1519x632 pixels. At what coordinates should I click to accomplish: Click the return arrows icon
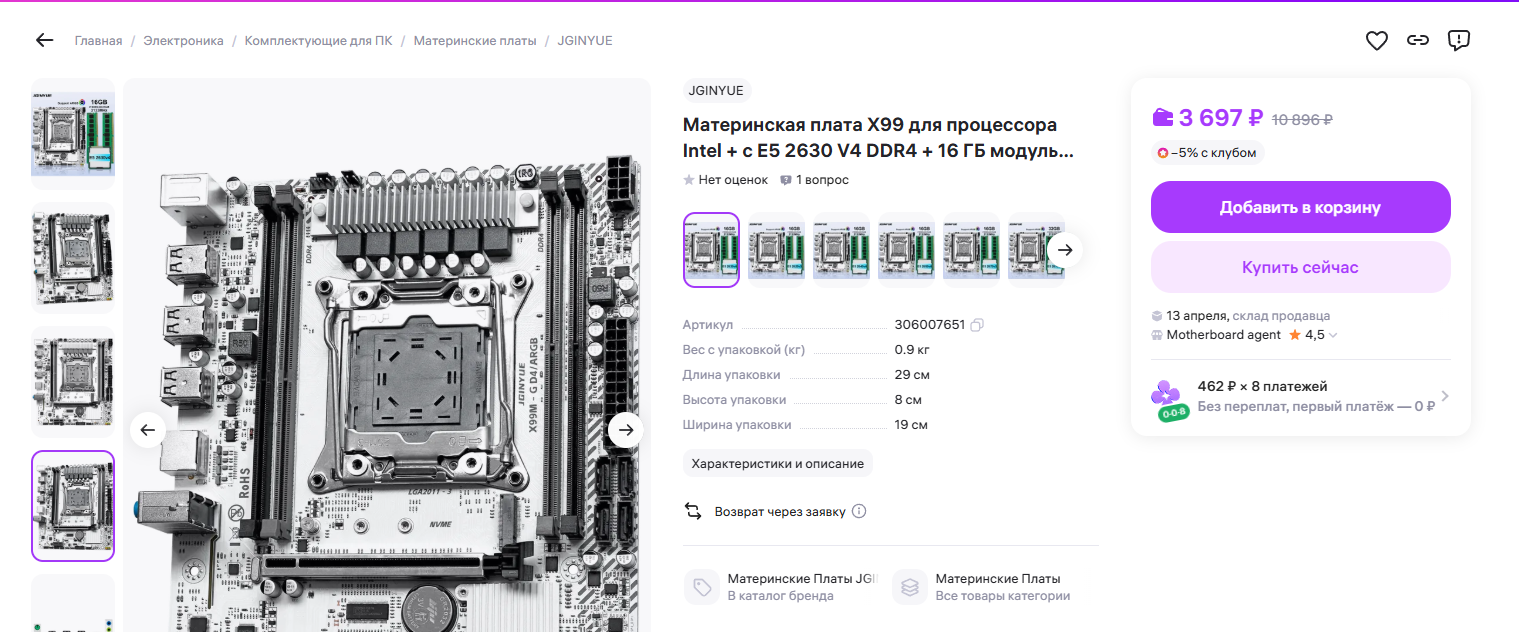pyautogui.click(x=693, y=511)
